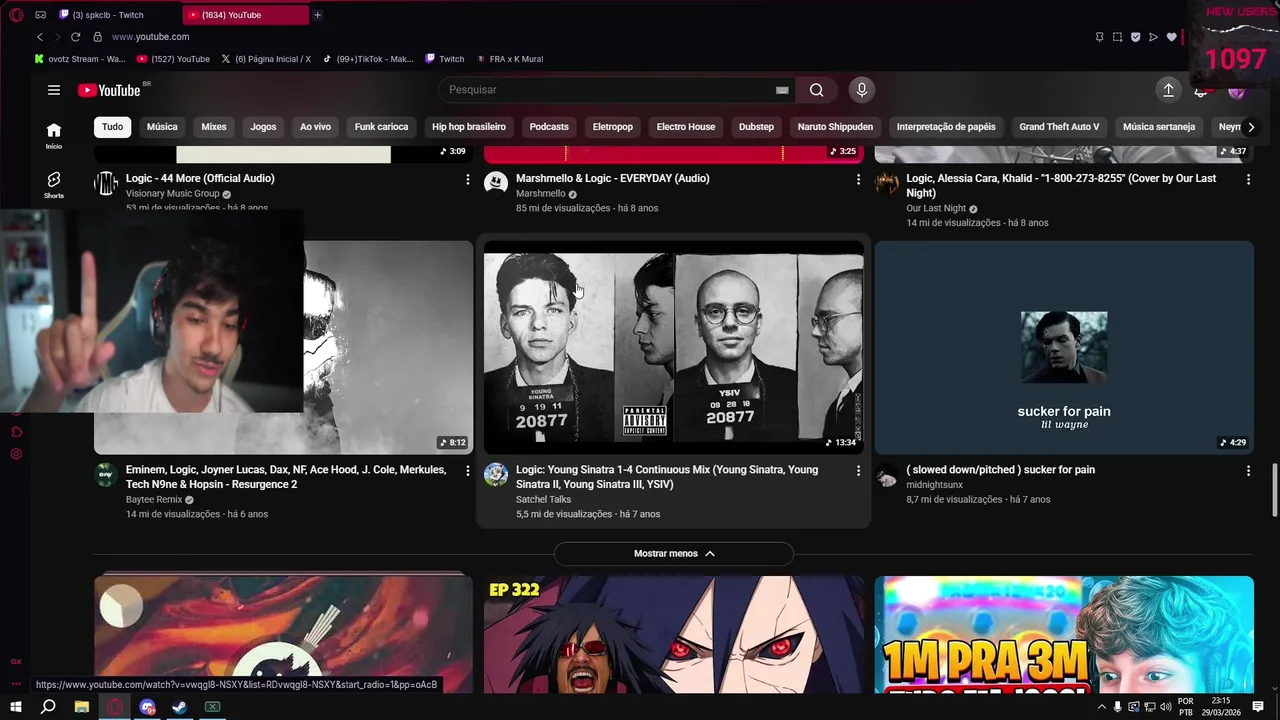Click the YouTube BR logo
This screenshot has width=1280, height=720.
tap(114, 90)
